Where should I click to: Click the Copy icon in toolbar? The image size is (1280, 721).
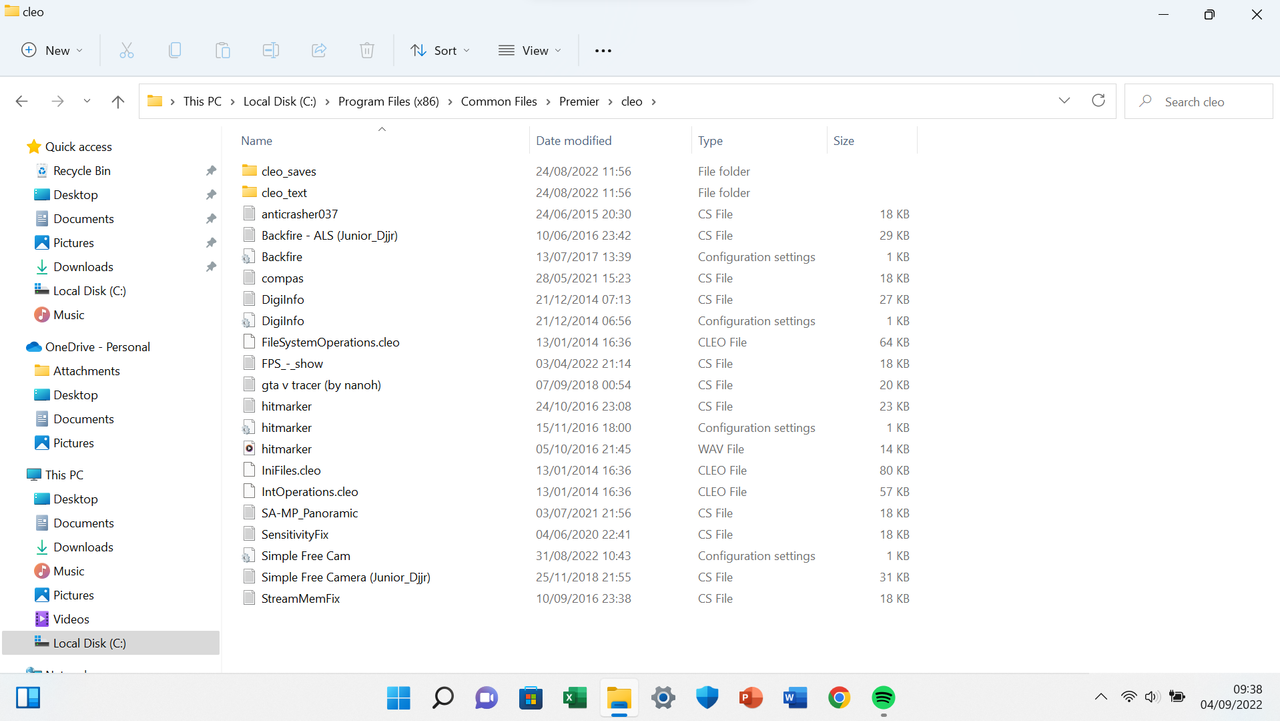pos(174,50)
